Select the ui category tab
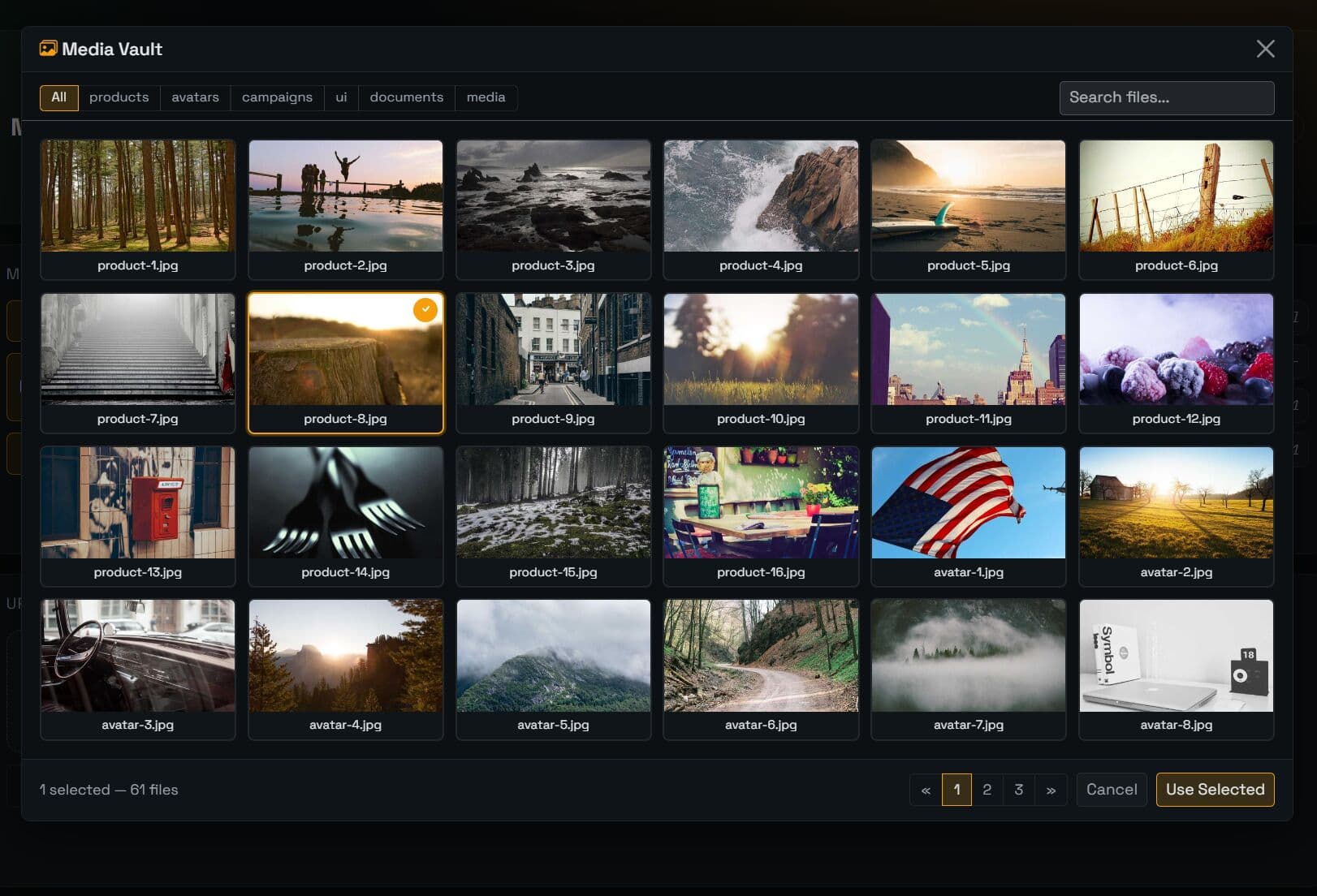The height and width of the screenshot is (896, 1317). 340,97
